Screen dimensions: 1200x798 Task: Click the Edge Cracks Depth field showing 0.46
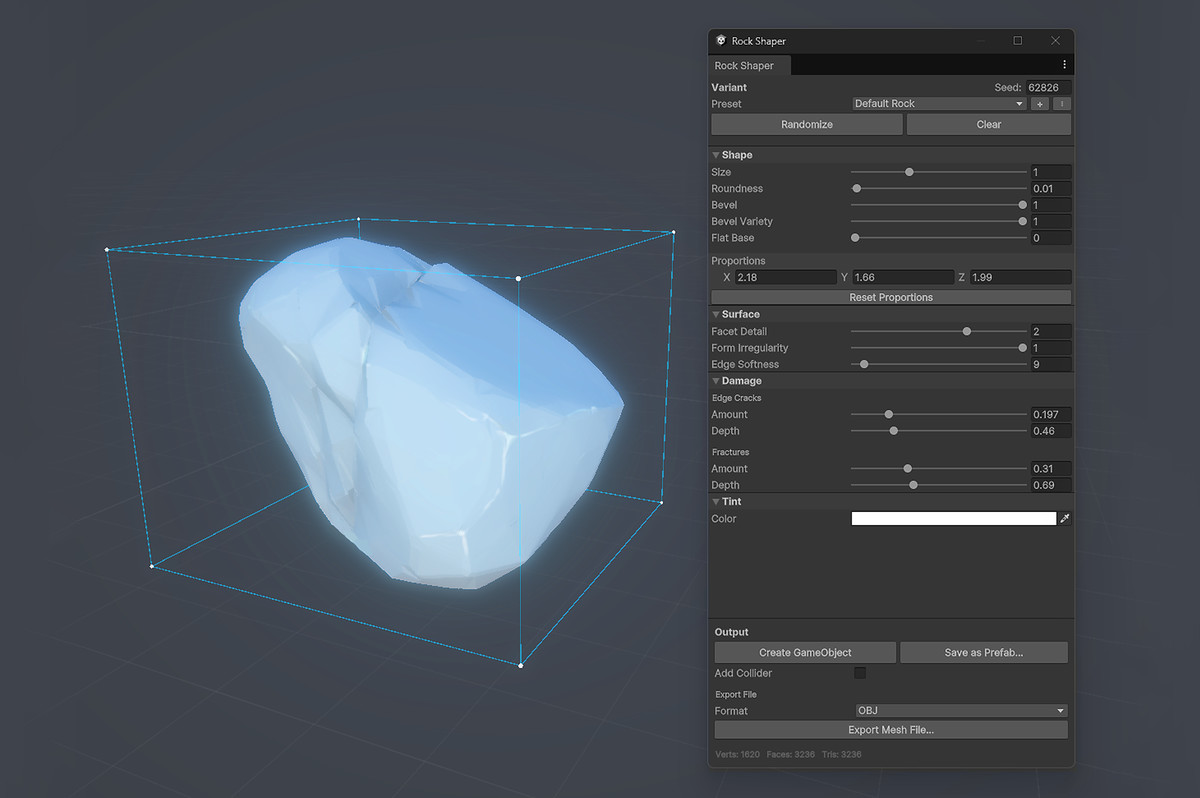(1051, 431)
